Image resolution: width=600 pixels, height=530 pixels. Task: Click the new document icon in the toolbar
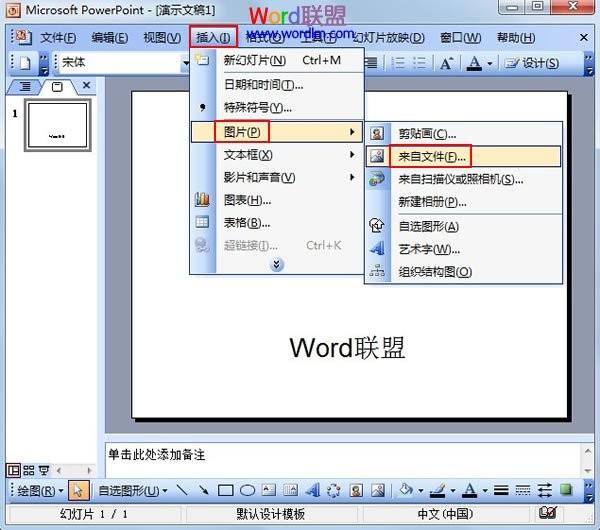25,62
